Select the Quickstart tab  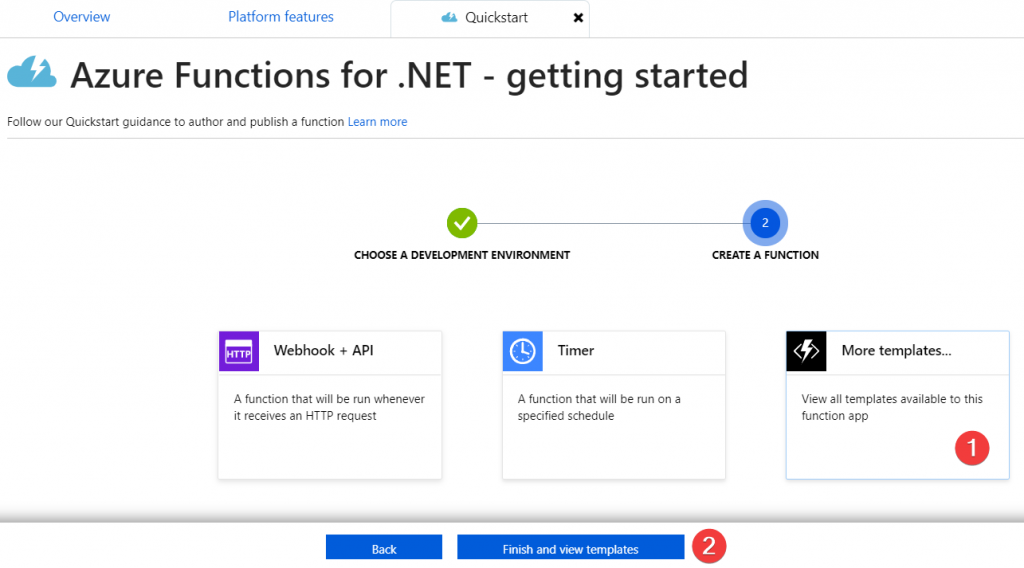[490, 18]
